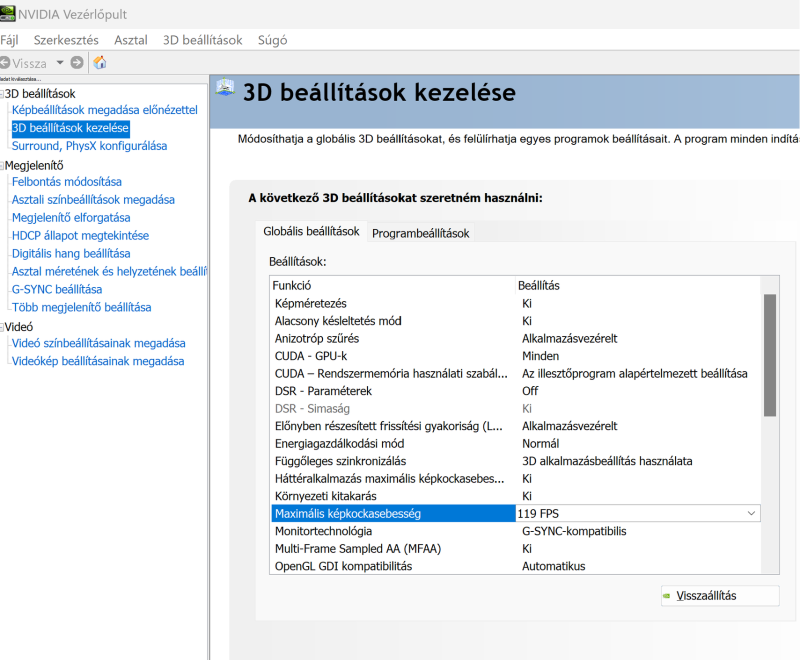Click the settings list vertical scrollbar thumb

pos(770,356)
